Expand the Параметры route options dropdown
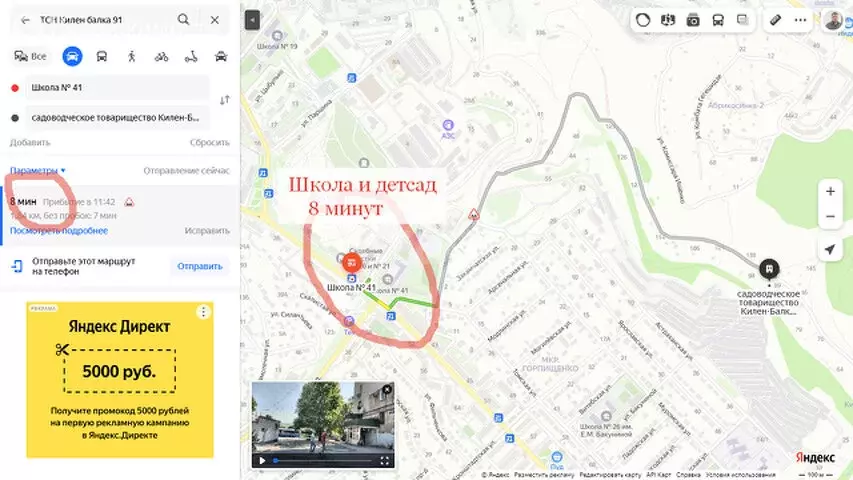This screenshot has width=853, height=480. (38, 171)
